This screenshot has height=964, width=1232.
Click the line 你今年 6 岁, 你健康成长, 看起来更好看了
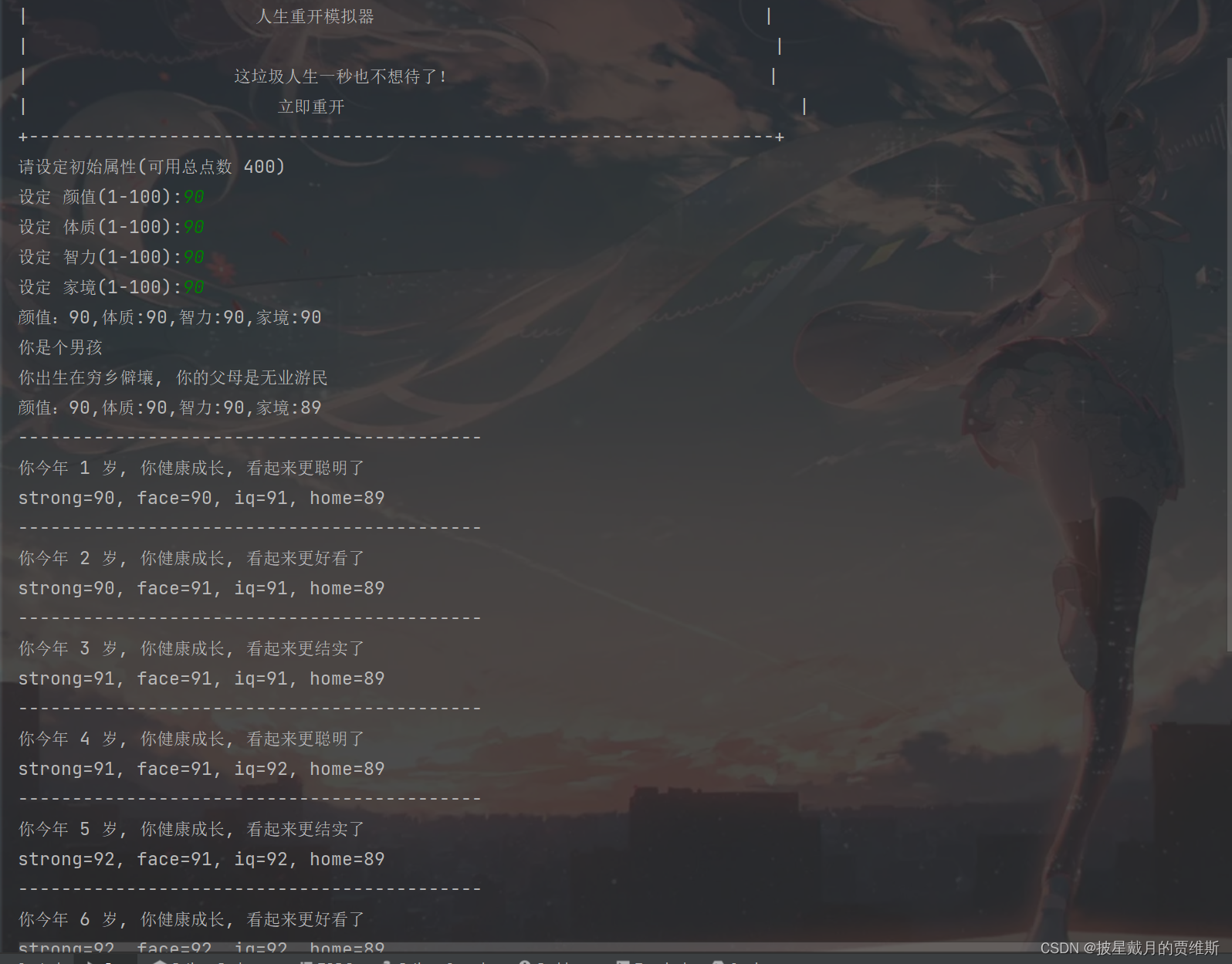tap(191, 919)
